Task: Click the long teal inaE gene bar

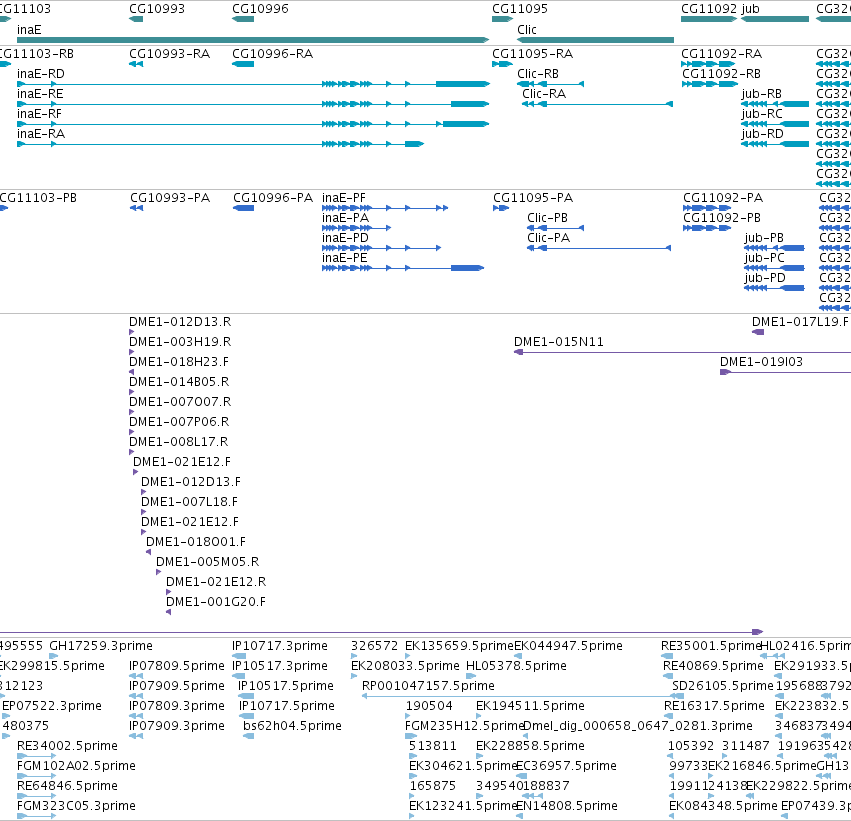Action: 253,40
